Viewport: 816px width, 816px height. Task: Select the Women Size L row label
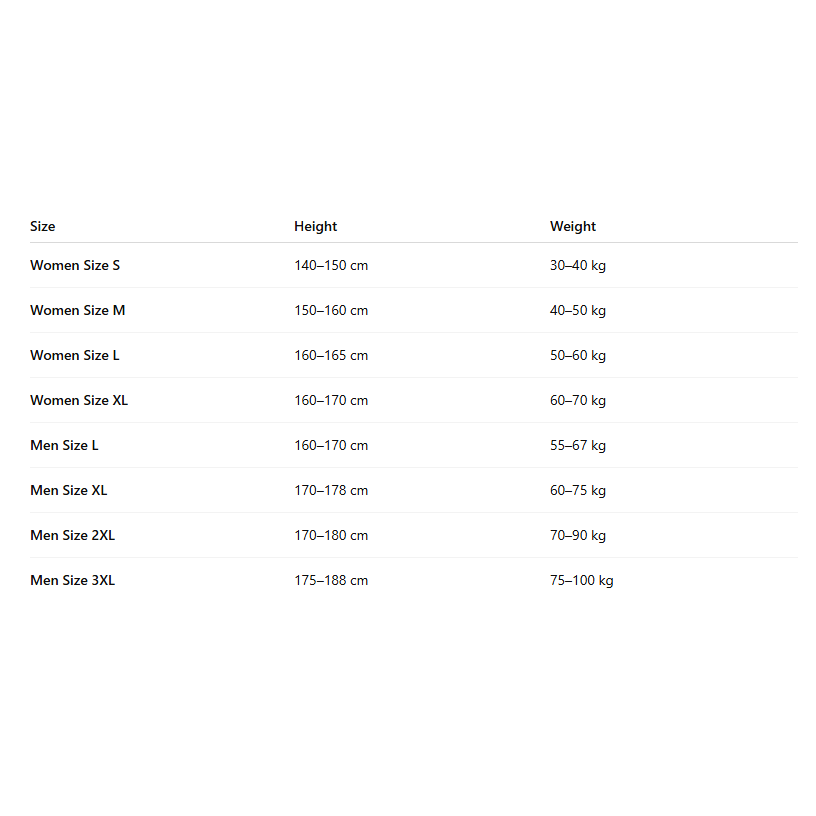75,356
